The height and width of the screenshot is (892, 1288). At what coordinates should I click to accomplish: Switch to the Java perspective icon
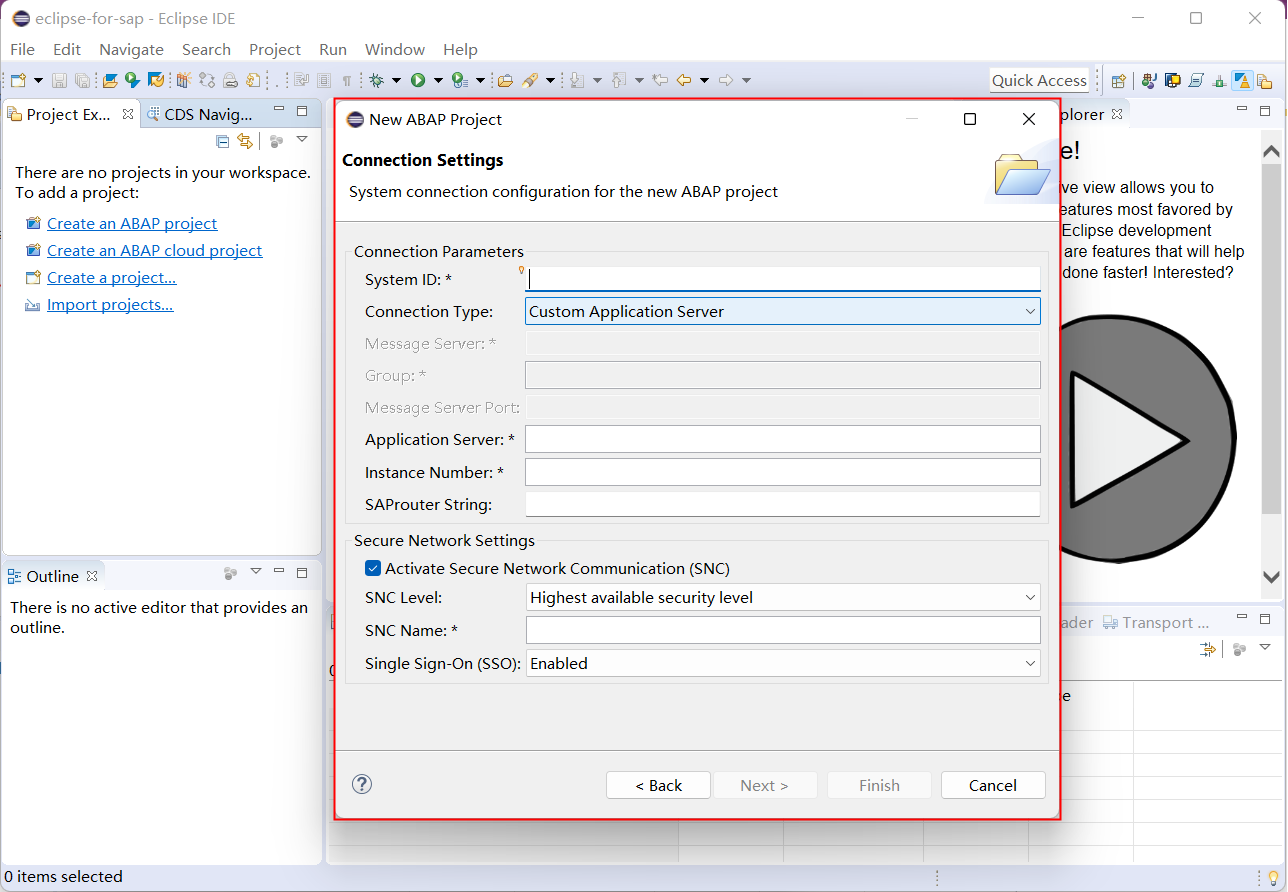tap(1150, 81)
